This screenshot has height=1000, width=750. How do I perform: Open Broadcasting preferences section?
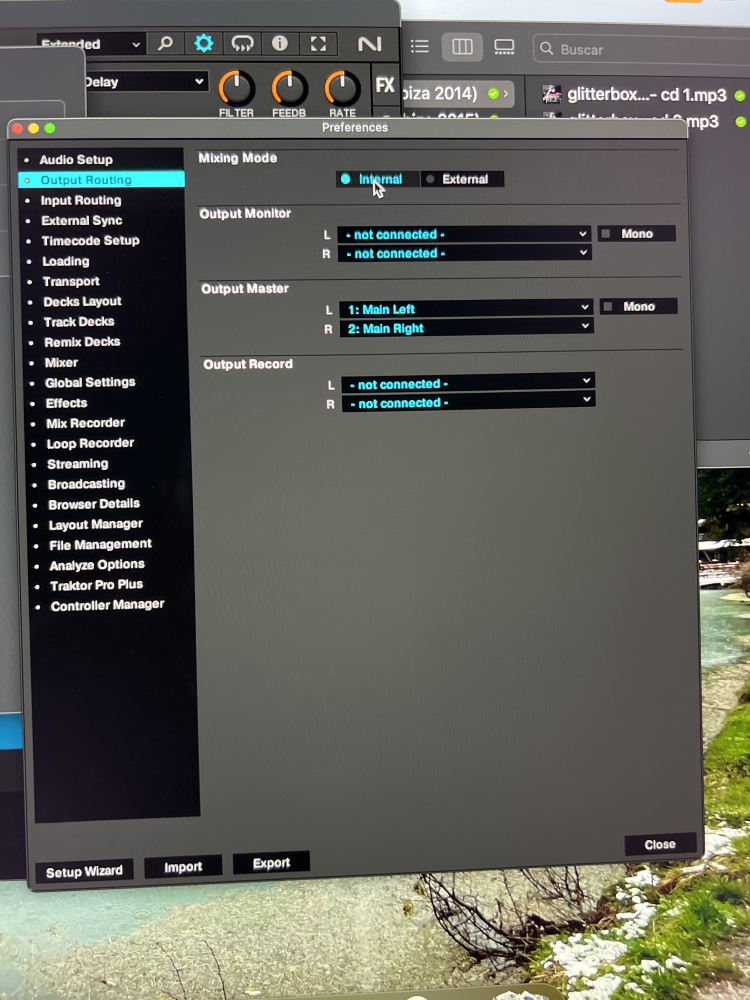coord(86,483)
